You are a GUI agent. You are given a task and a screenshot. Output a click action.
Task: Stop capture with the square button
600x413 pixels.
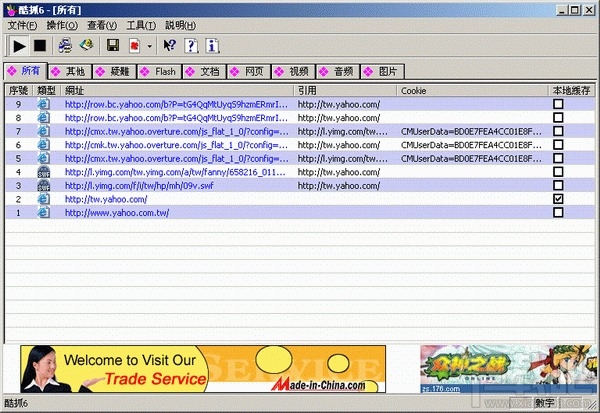point(40,46)
